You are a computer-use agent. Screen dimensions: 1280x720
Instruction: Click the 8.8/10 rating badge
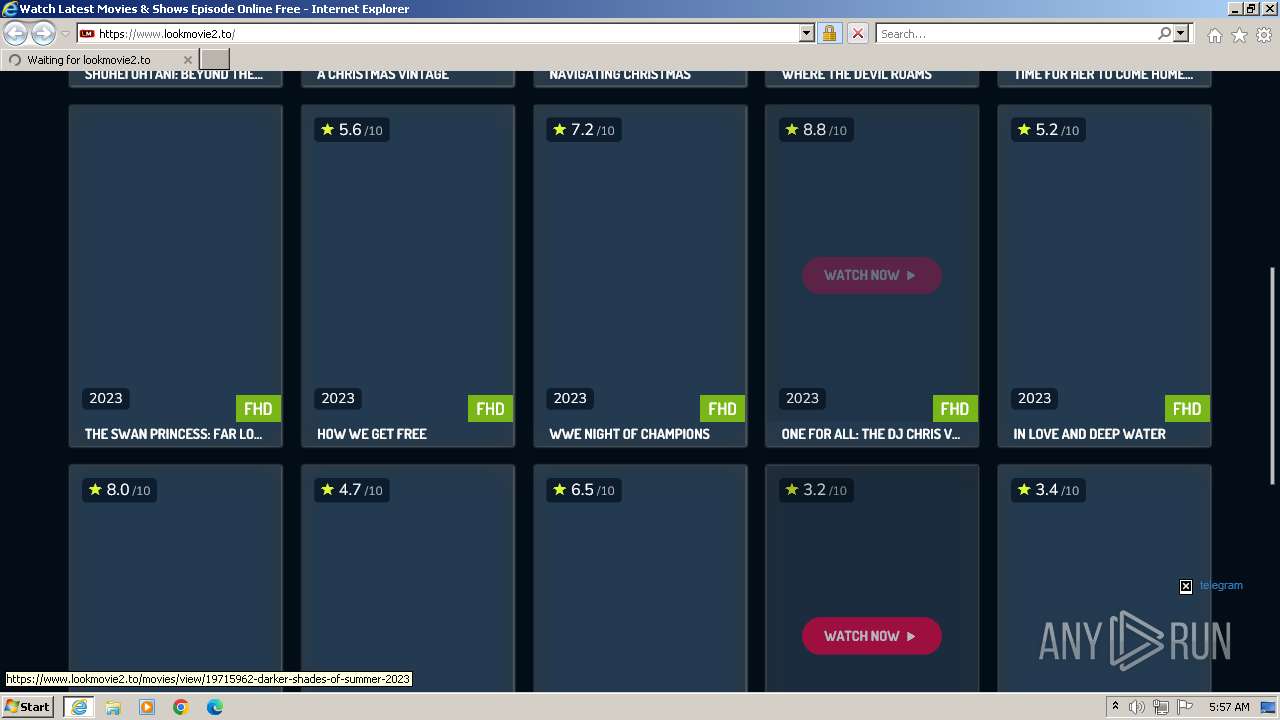815,130
